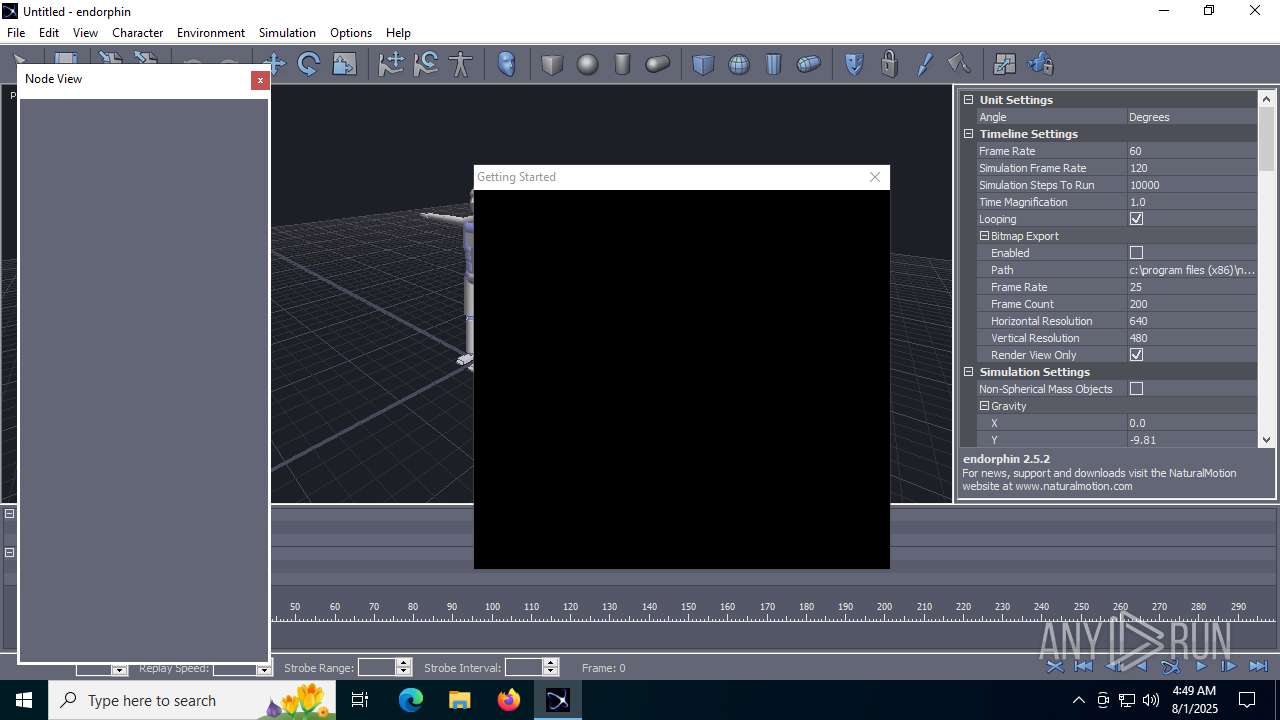Click the blue figure with lock icon
1280x720 pixels.
coord(1040,64)
